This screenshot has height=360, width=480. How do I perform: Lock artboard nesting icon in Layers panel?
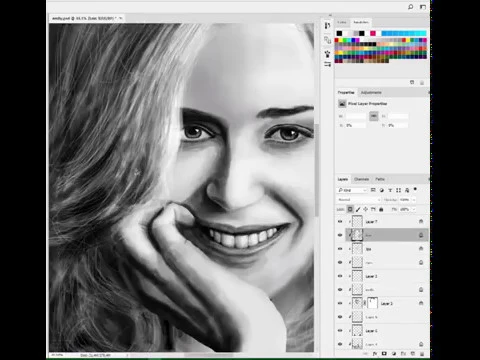373,209
